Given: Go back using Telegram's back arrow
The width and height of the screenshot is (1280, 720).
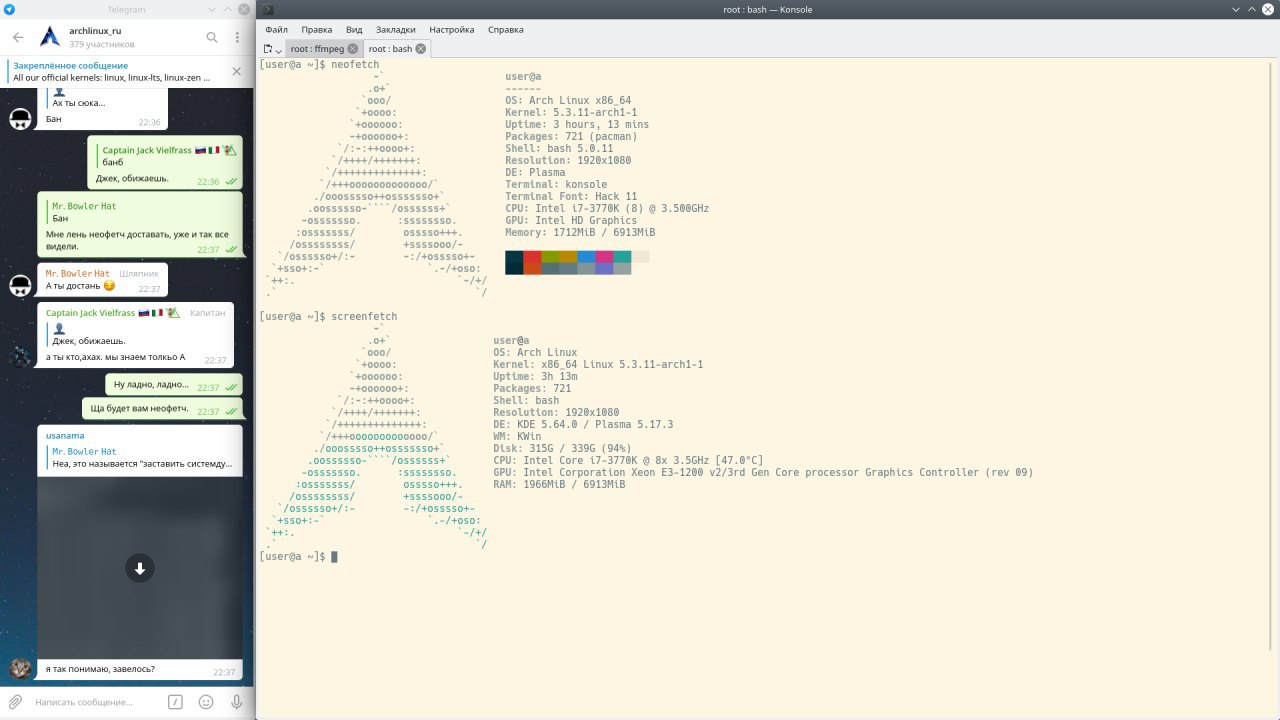Looking at the screenshot, I should coord(18,38).
